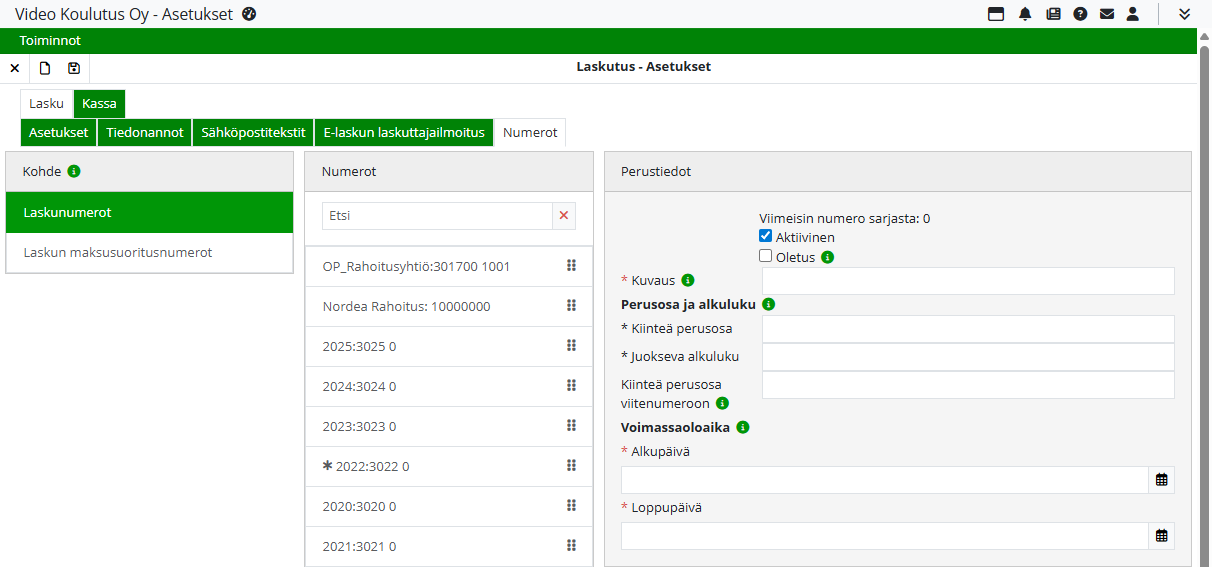The image size is (1212, 567).
Task: Click drag handle for Nordea Rahoitus row
Action: tap(571, 306)
